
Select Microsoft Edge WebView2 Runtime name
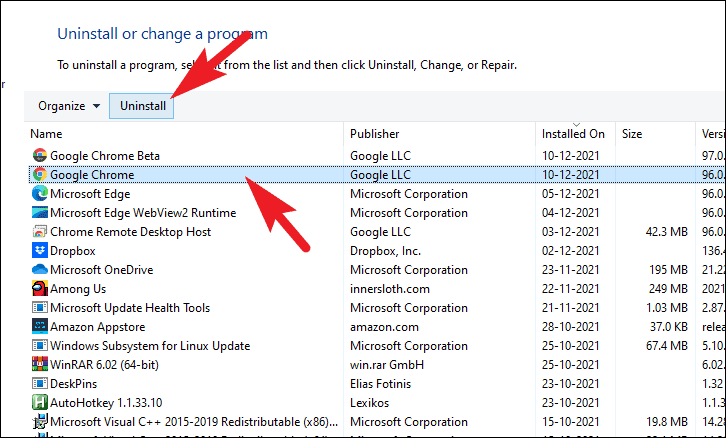(143, 213)
